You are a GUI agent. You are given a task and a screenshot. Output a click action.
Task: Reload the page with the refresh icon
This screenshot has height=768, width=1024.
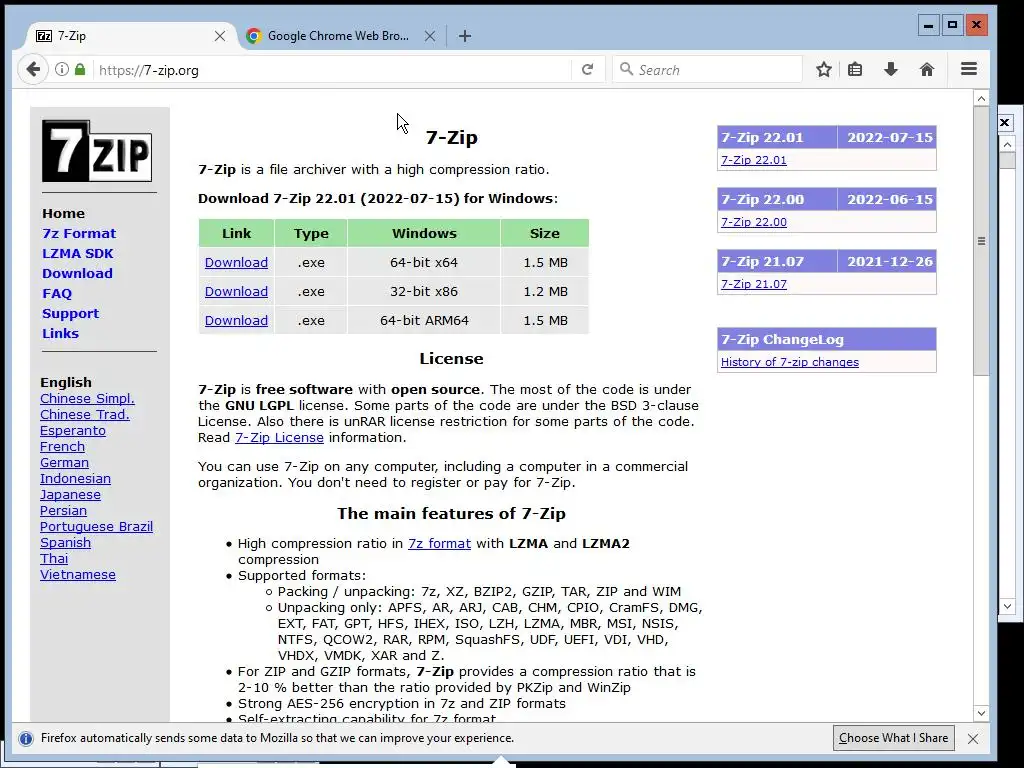click(x=587, y=69)
